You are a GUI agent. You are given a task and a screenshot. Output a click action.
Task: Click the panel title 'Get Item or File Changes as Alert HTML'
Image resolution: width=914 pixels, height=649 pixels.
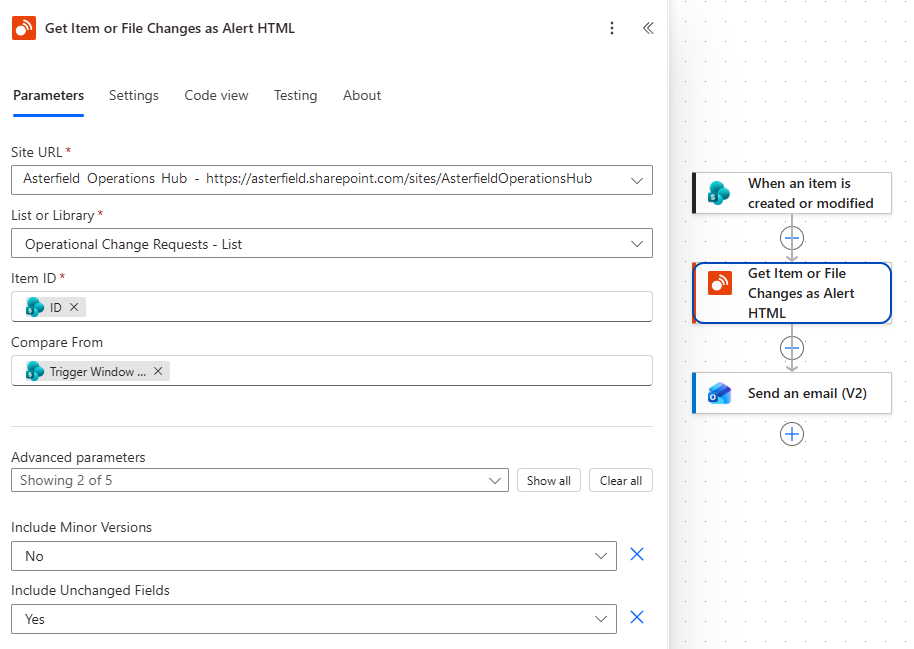[x=170, y=28]
